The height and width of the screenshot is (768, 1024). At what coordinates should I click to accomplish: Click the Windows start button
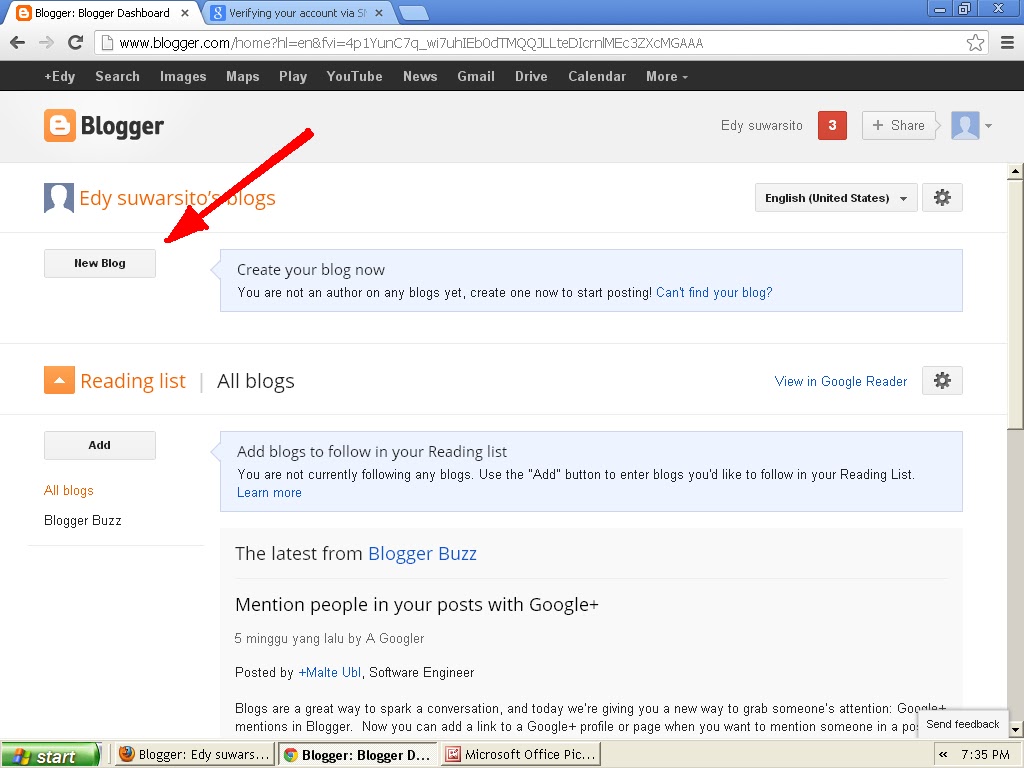click(50, 756)
